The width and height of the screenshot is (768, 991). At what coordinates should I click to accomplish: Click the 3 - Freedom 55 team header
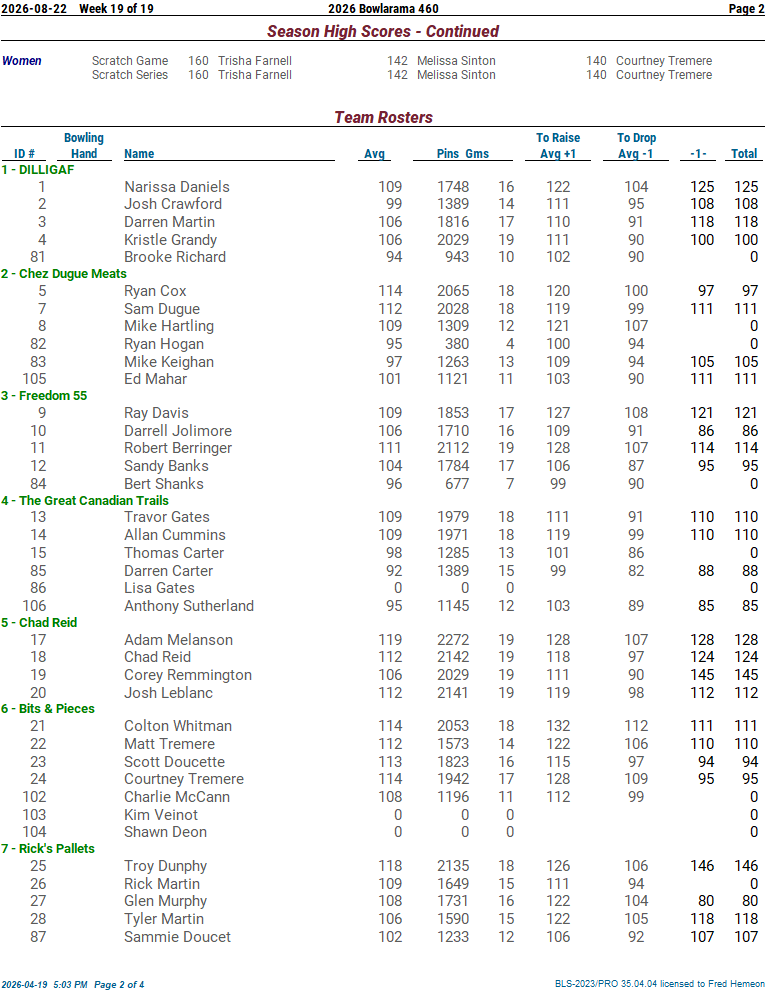tap(44, 395)
